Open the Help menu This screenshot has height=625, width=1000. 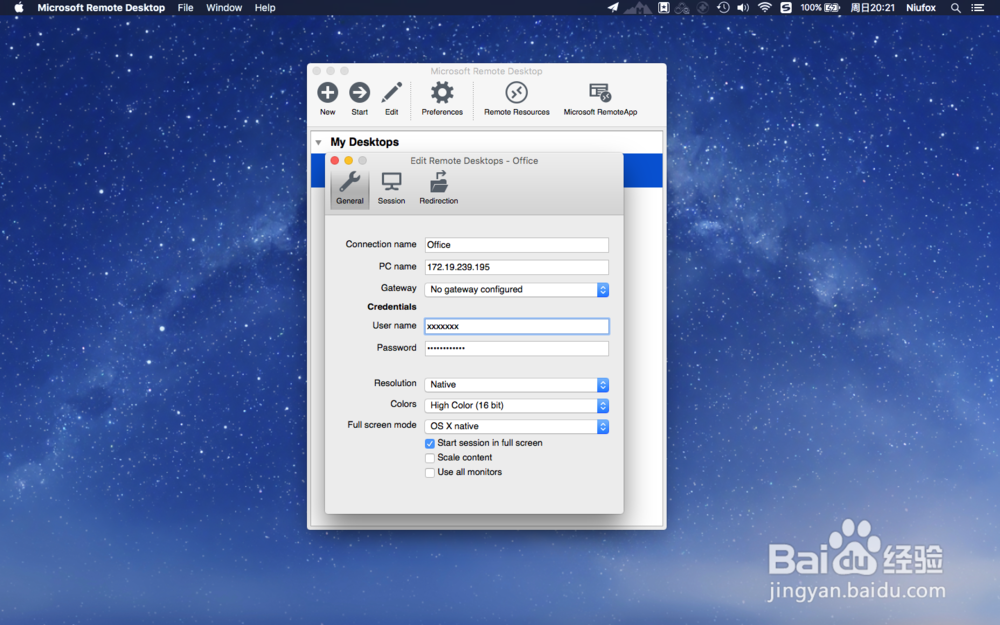tap(265, 8)
